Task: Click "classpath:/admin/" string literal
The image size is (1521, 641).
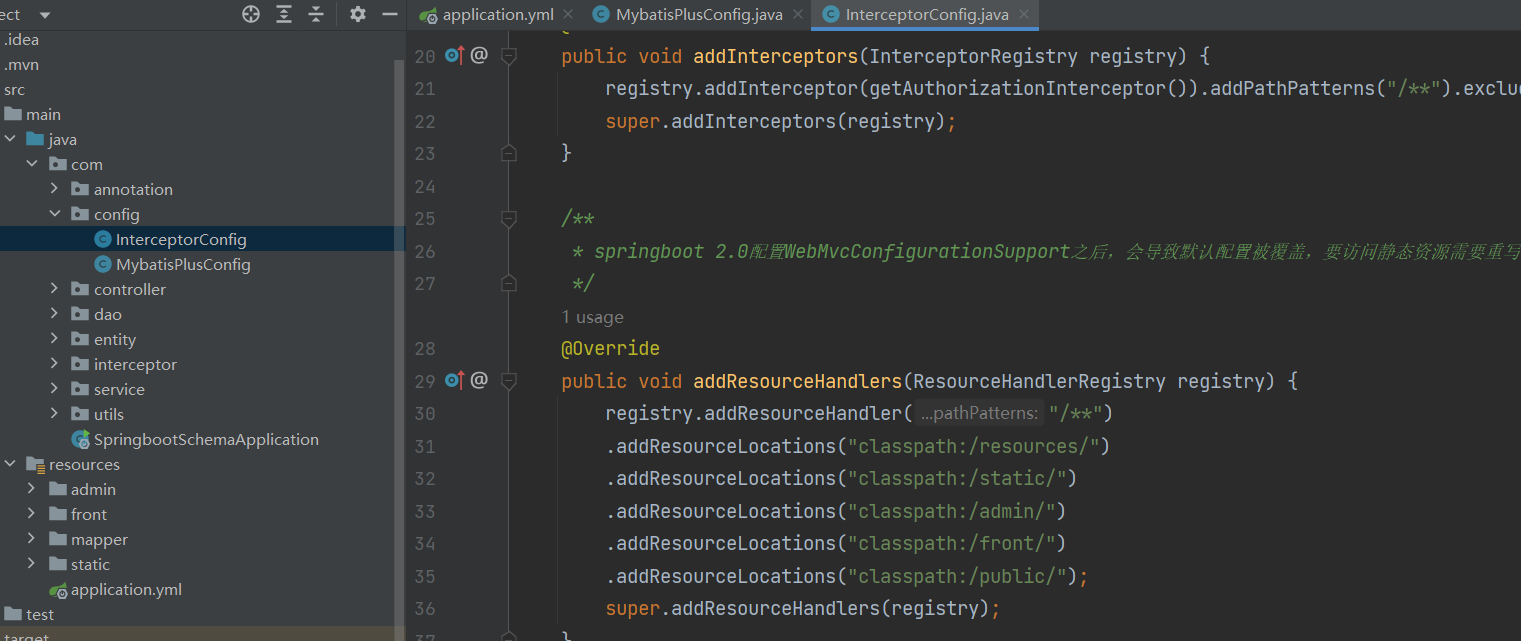Action: pyautogui.click(x=951, y=511)
